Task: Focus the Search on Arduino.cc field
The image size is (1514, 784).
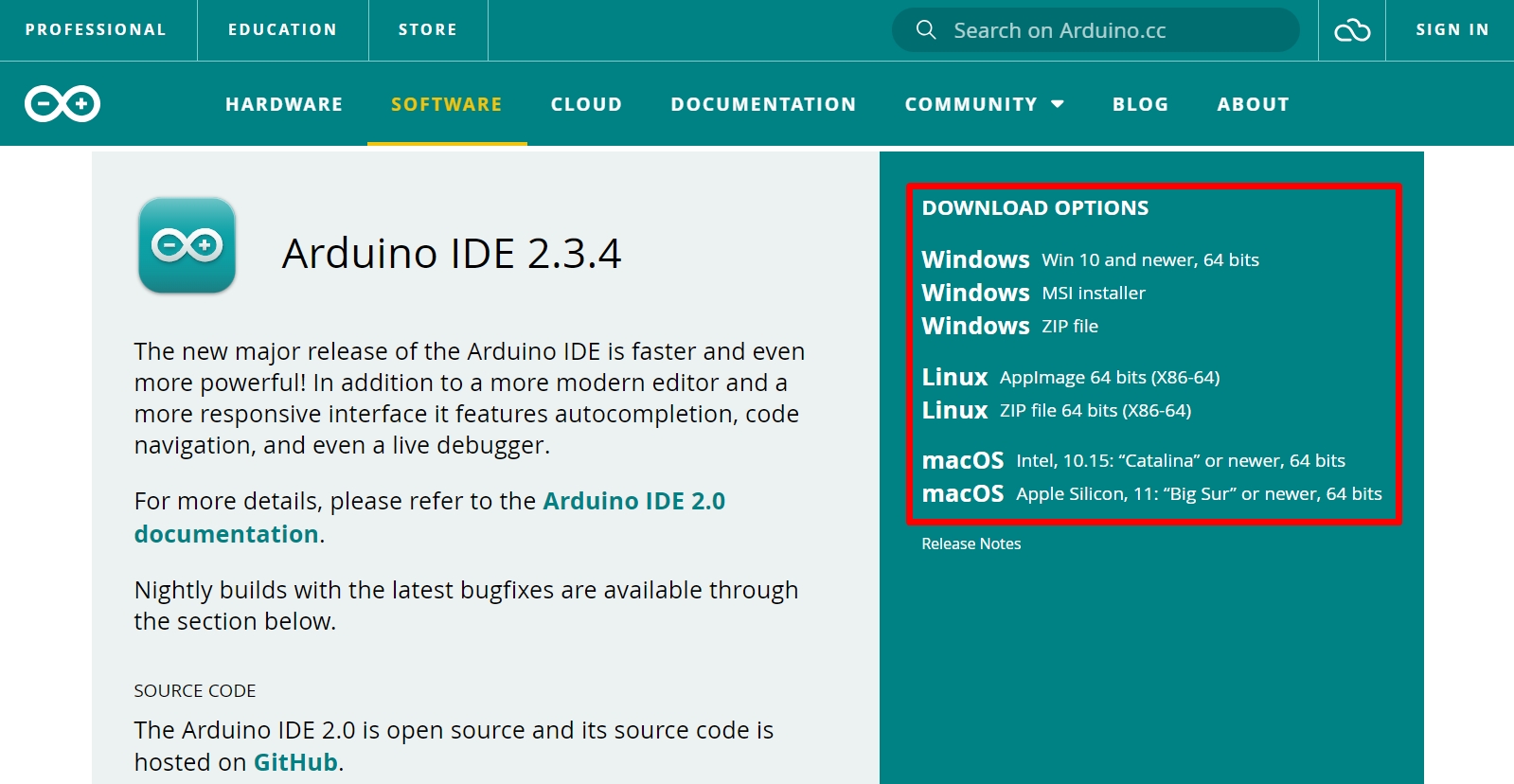Action: coord(1095,30)
